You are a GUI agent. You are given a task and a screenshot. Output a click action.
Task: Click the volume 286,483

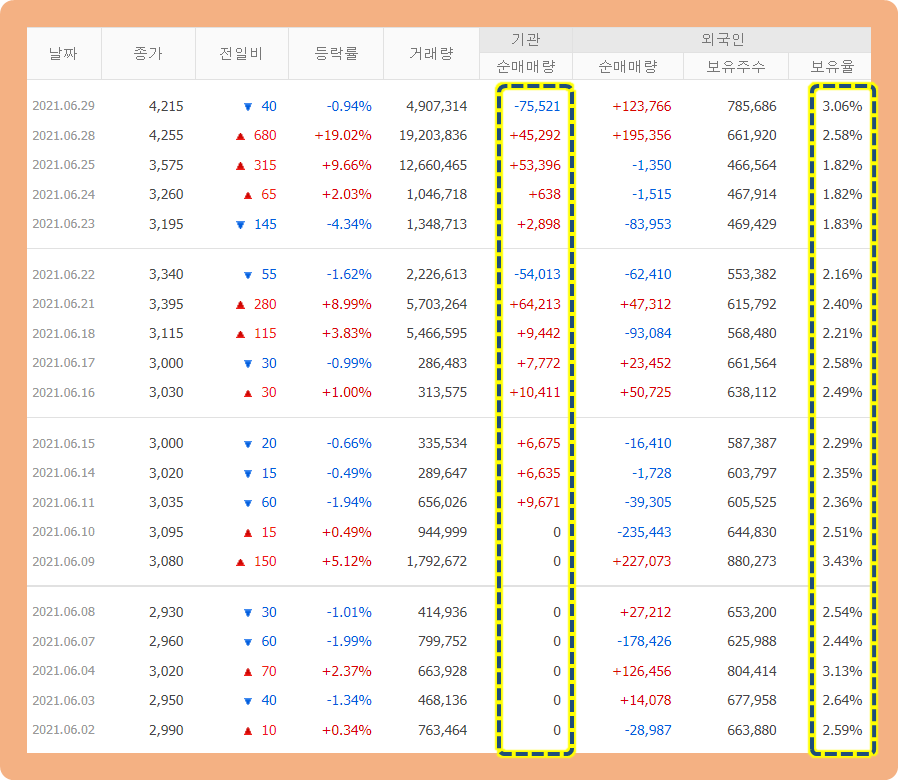(442, 363)
